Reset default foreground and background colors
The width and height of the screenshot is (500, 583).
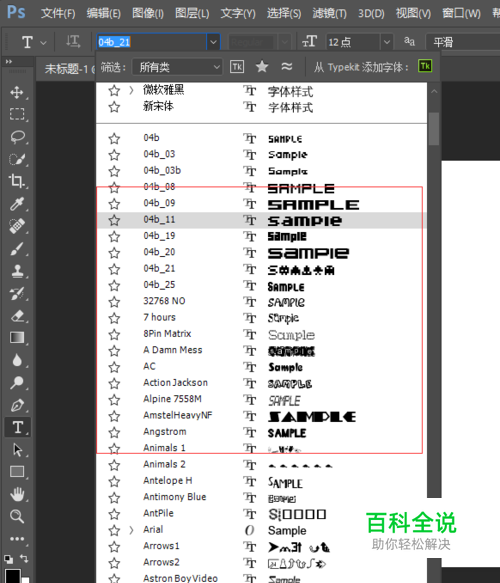tap(8, 558)
